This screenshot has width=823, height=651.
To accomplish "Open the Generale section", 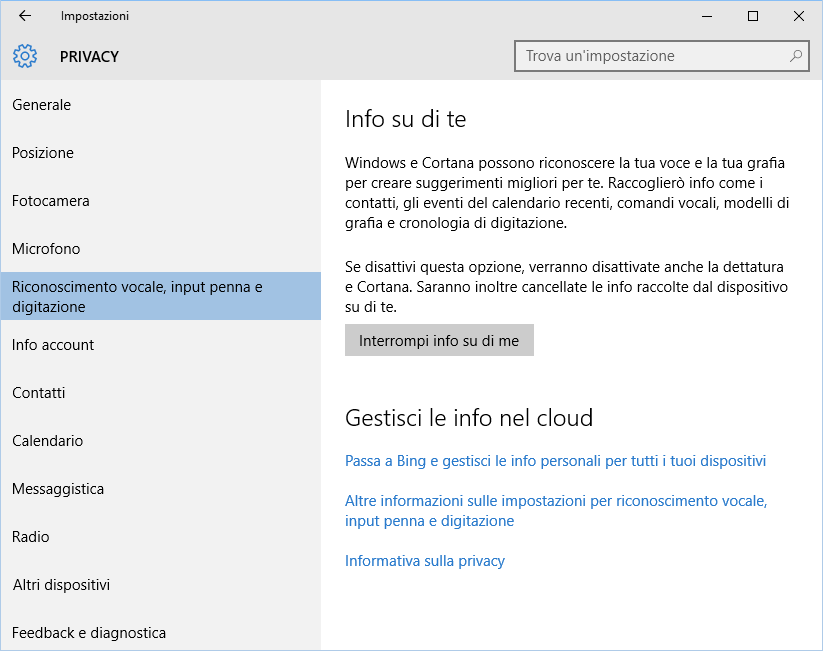I will point(161,105).
